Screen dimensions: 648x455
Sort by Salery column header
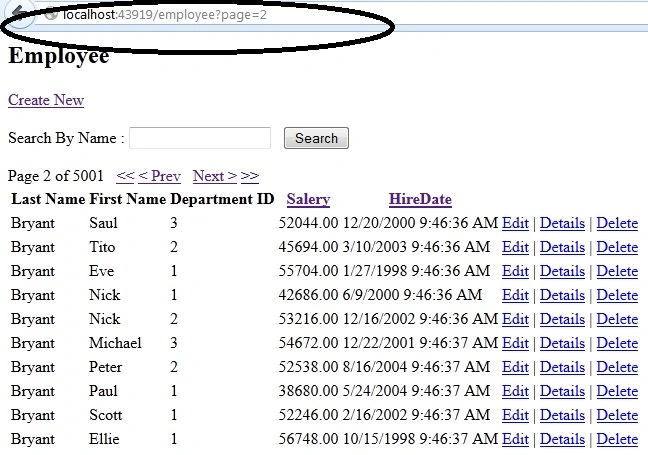(x=308, y=199)
